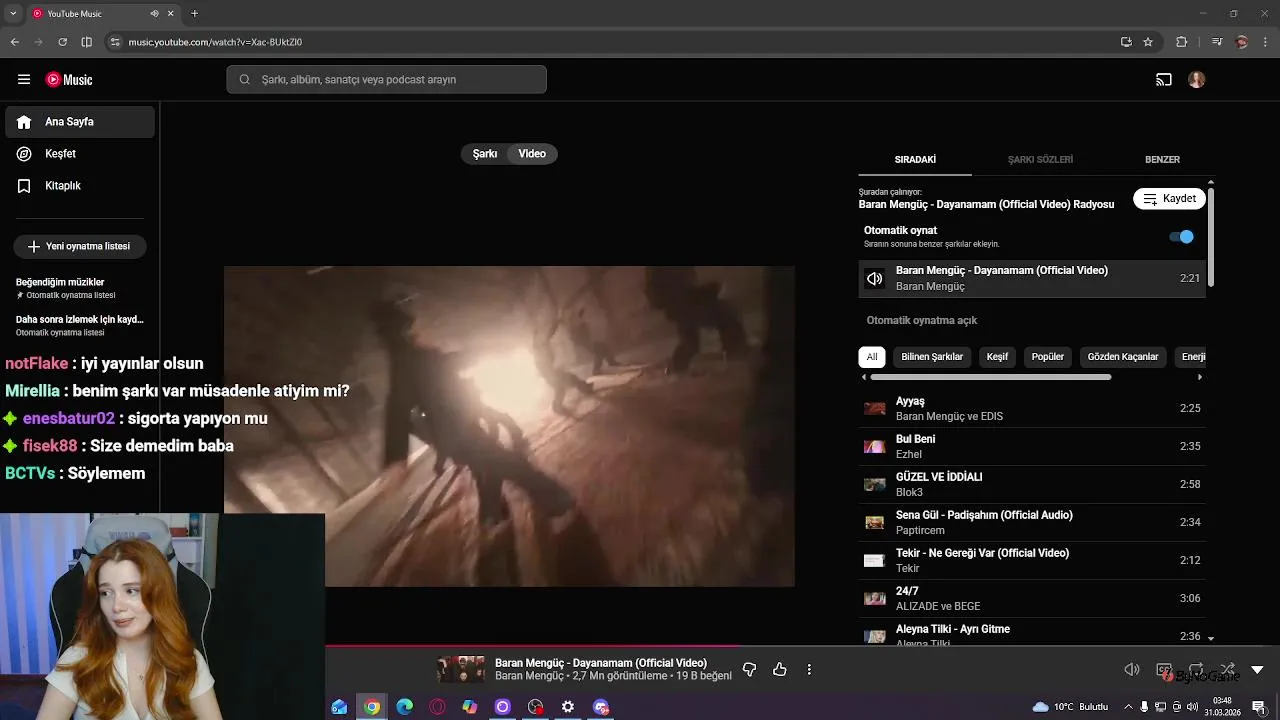The height and width of the screenshot is (720, 1280).
Task: Open the hamburger guide menu
Action: (x=24, y=79)
